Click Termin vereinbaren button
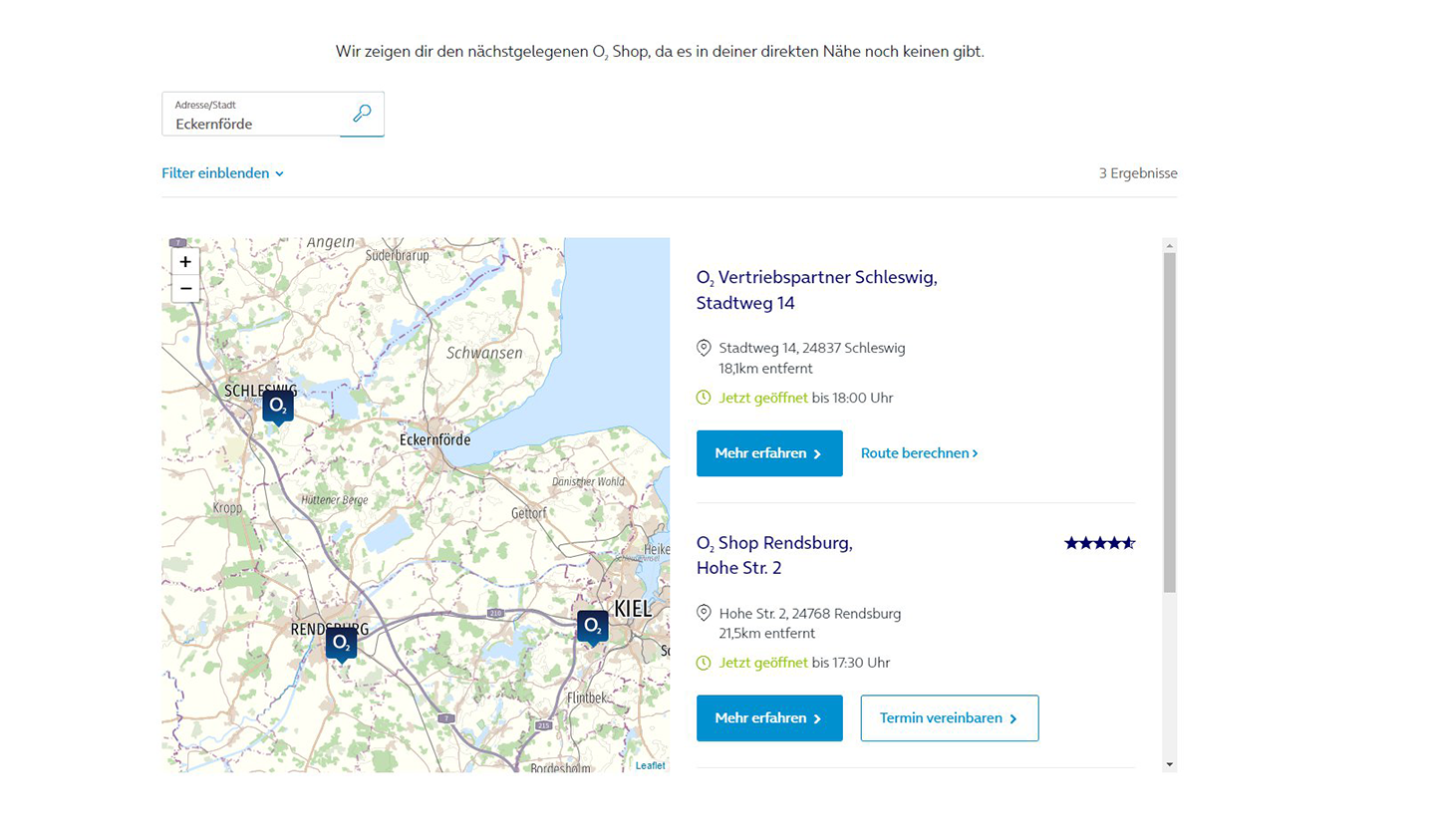 950,718
